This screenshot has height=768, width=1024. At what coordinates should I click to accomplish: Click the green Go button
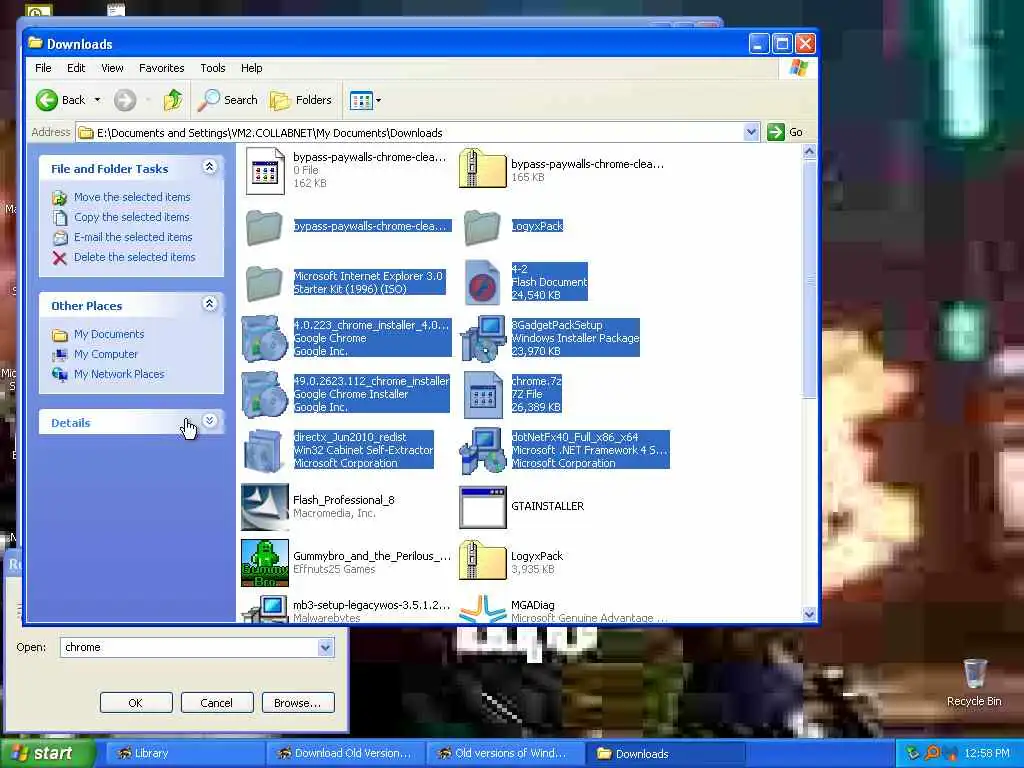click(x=786, y=132)
